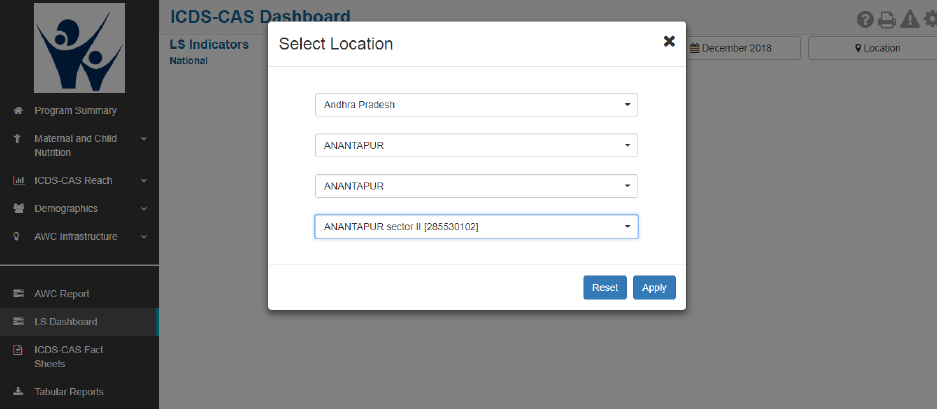Open the AWC Report page
The width and height of the screenshot is (937, 409).
(x=62, y=294)
